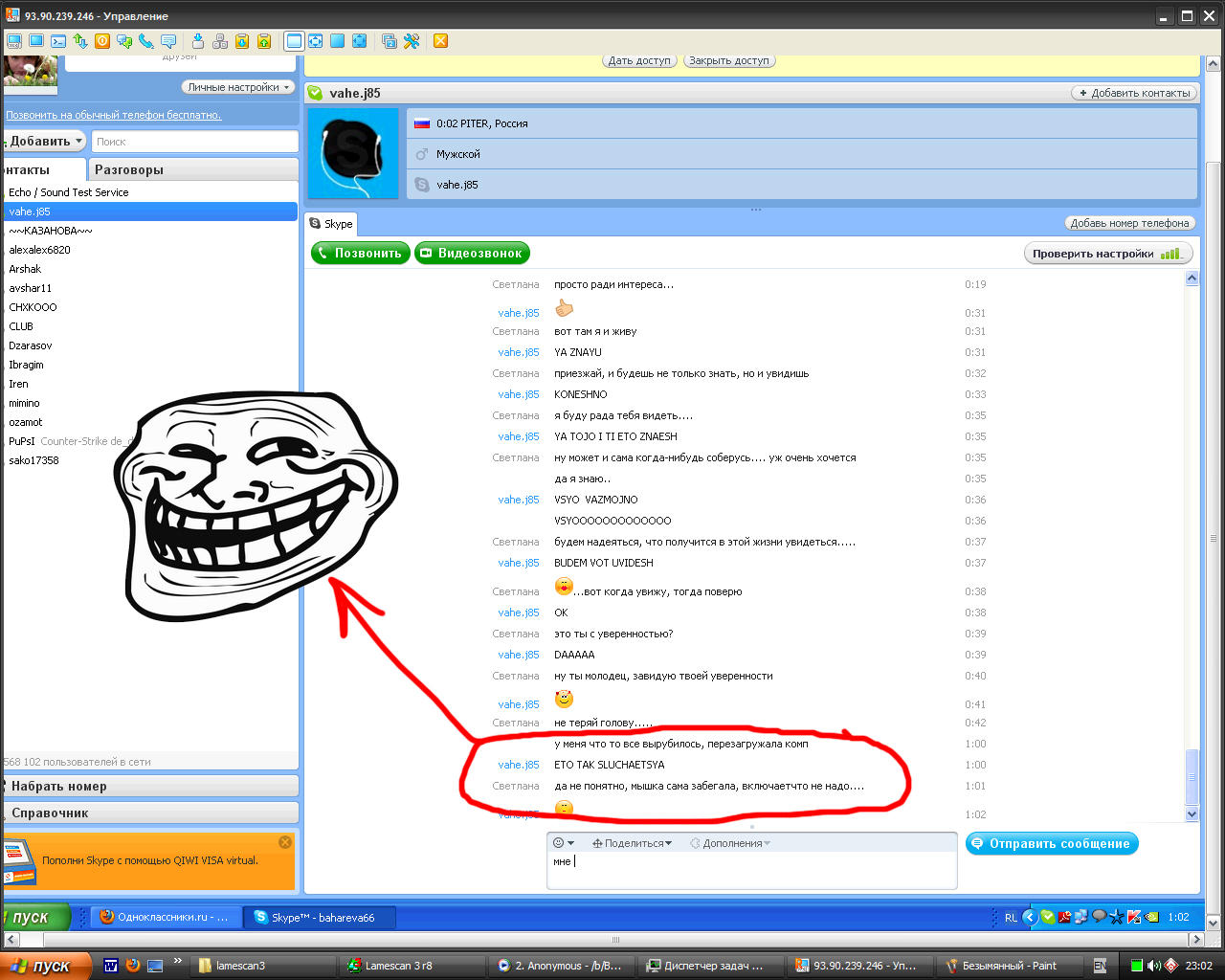
Task: Click the send message bubble icon in toolbar
Action: (x=168, y=41)
